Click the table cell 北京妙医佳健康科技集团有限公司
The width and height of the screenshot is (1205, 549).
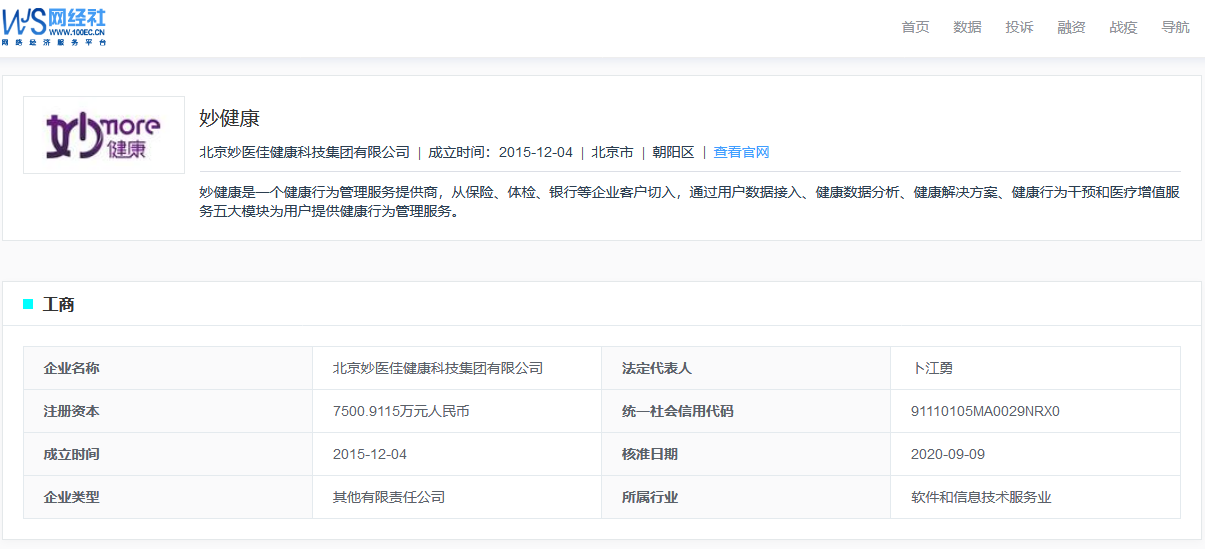pyautogui.click(x=457, y=368)
